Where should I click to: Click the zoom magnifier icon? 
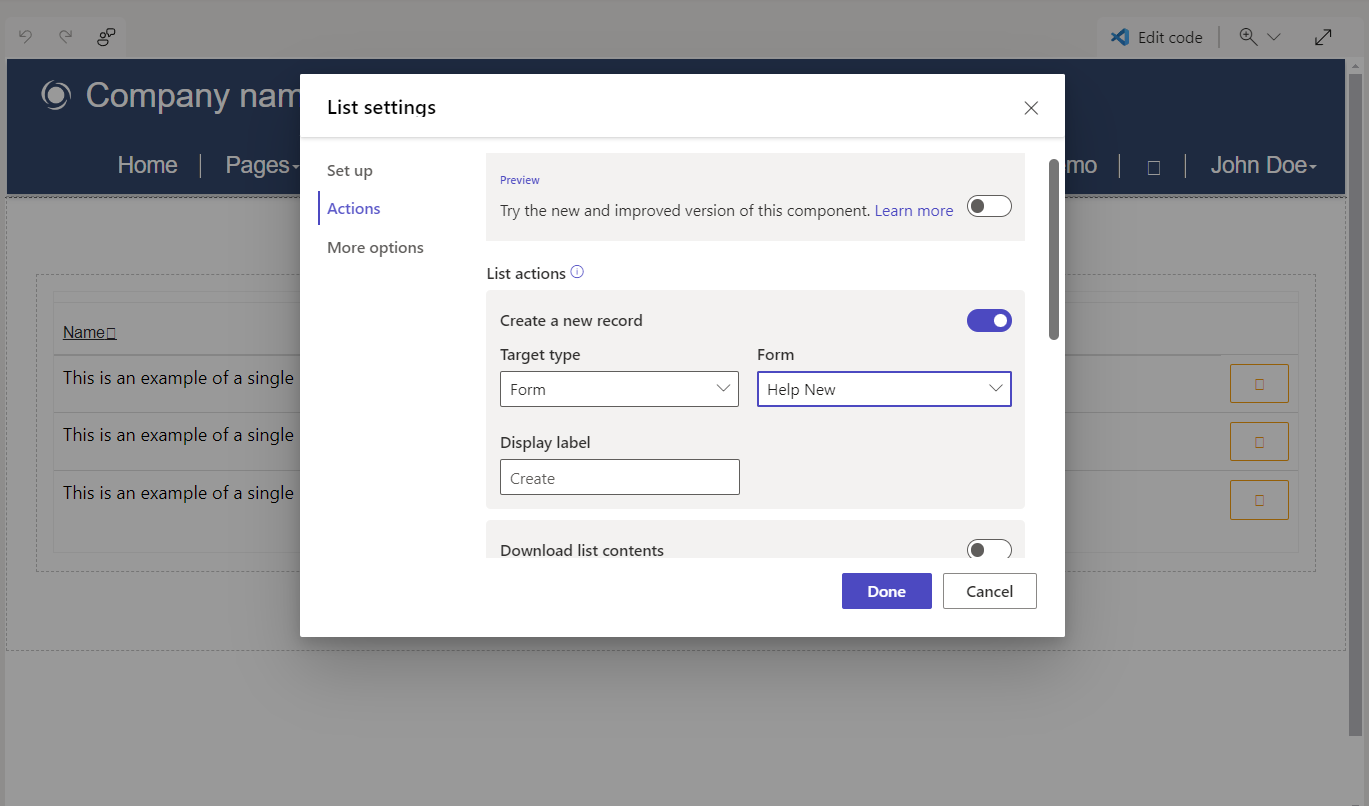pyautogui.click(x=1245, y=37)
